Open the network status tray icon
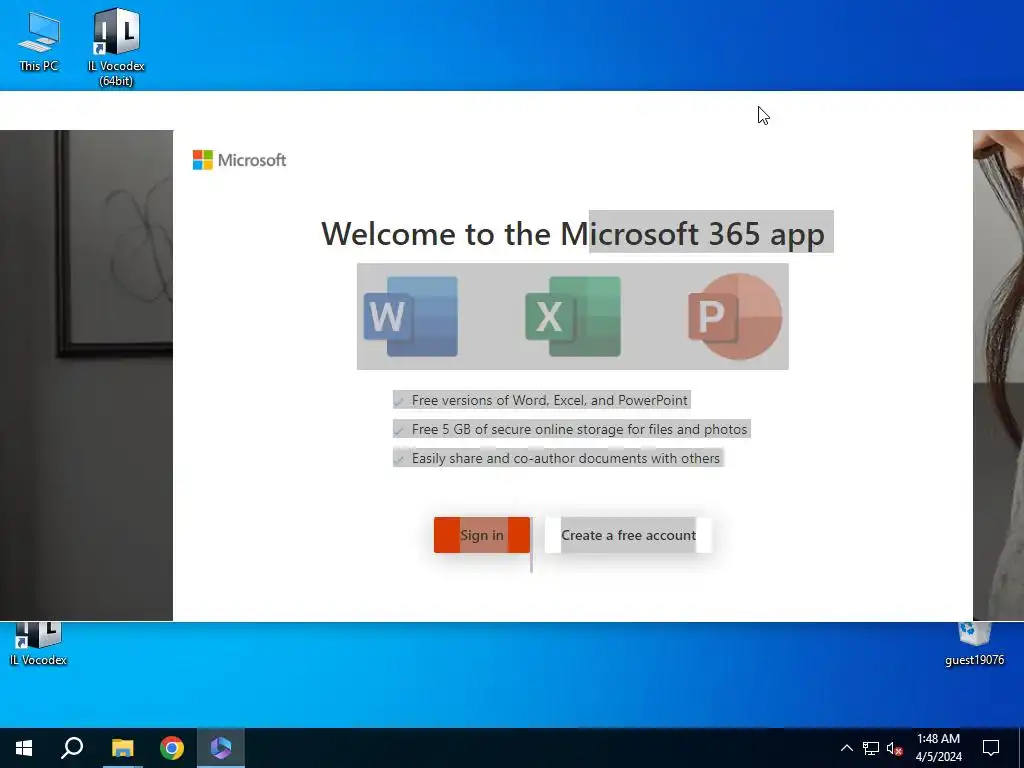 coord(871,748)
